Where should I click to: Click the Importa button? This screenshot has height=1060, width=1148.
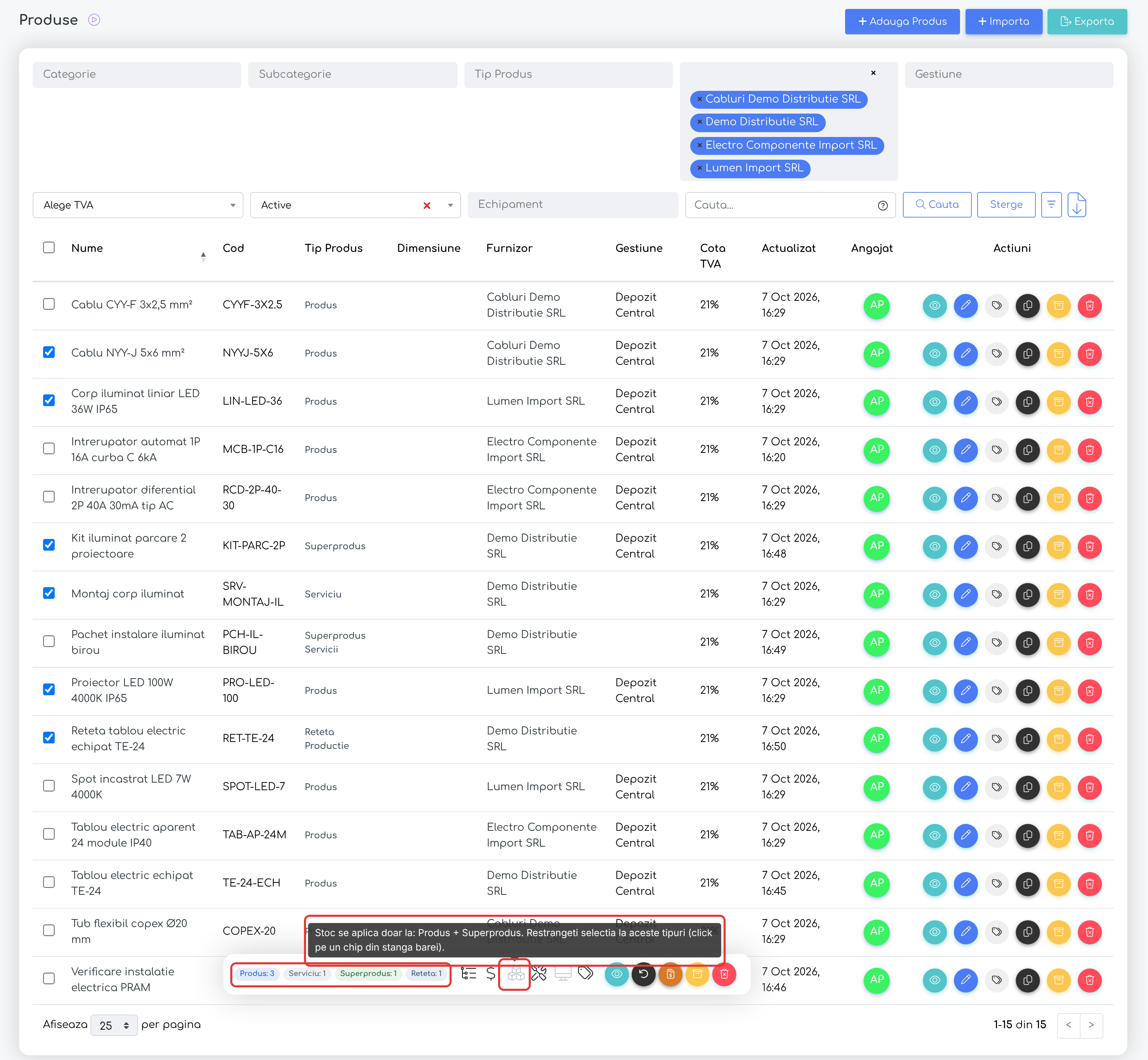click(1003, 22)
